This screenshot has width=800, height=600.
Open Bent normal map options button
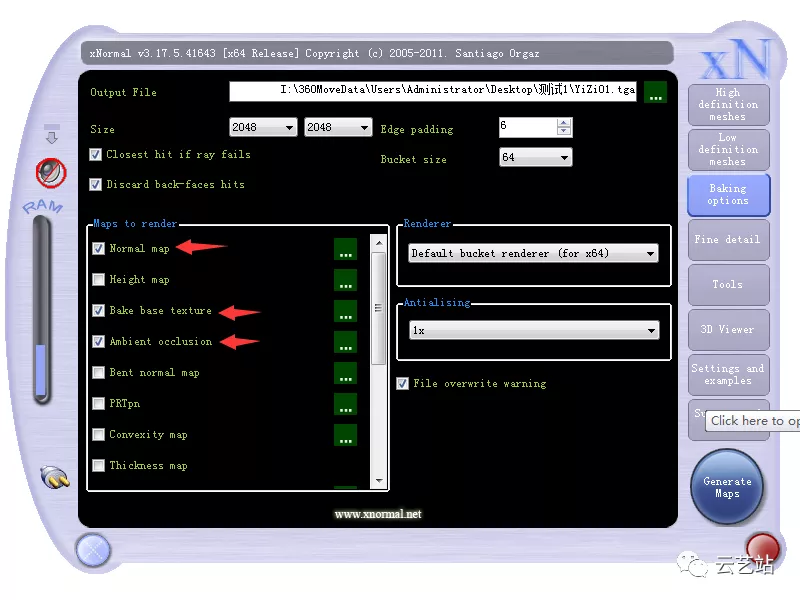pos(345,373)
